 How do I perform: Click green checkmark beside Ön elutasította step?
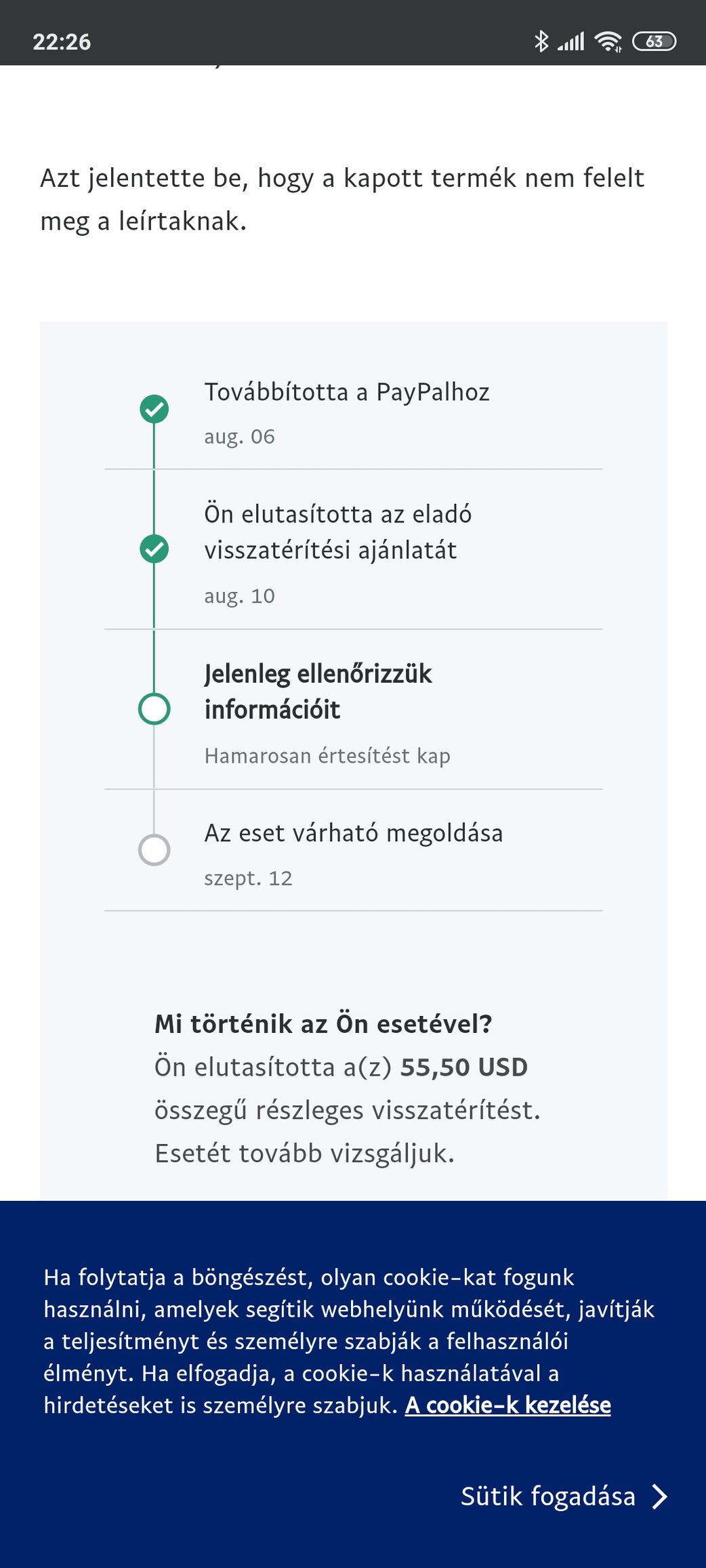(x=154, y=549)
